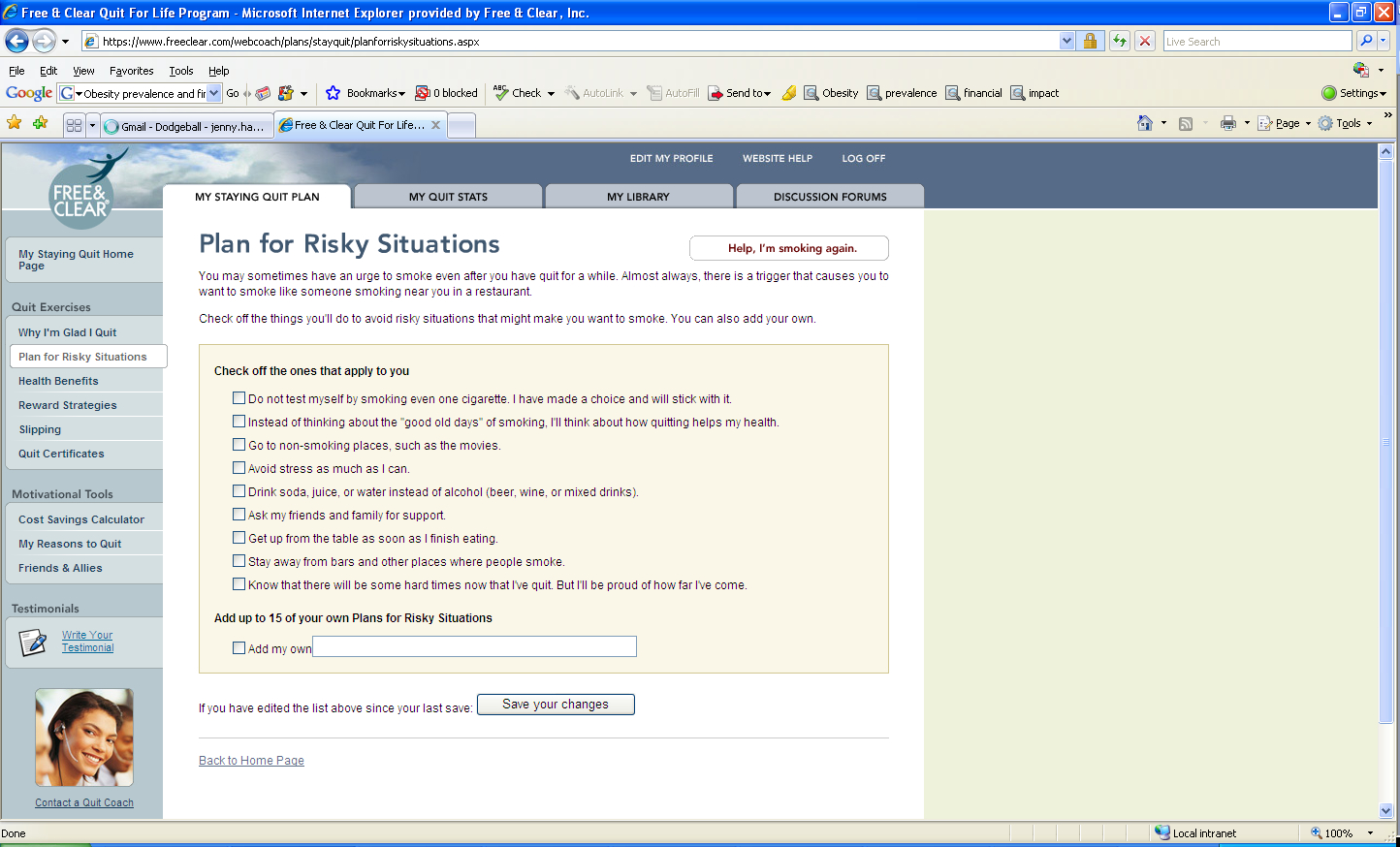Click the Refresh page icon

click(1120, 41)
